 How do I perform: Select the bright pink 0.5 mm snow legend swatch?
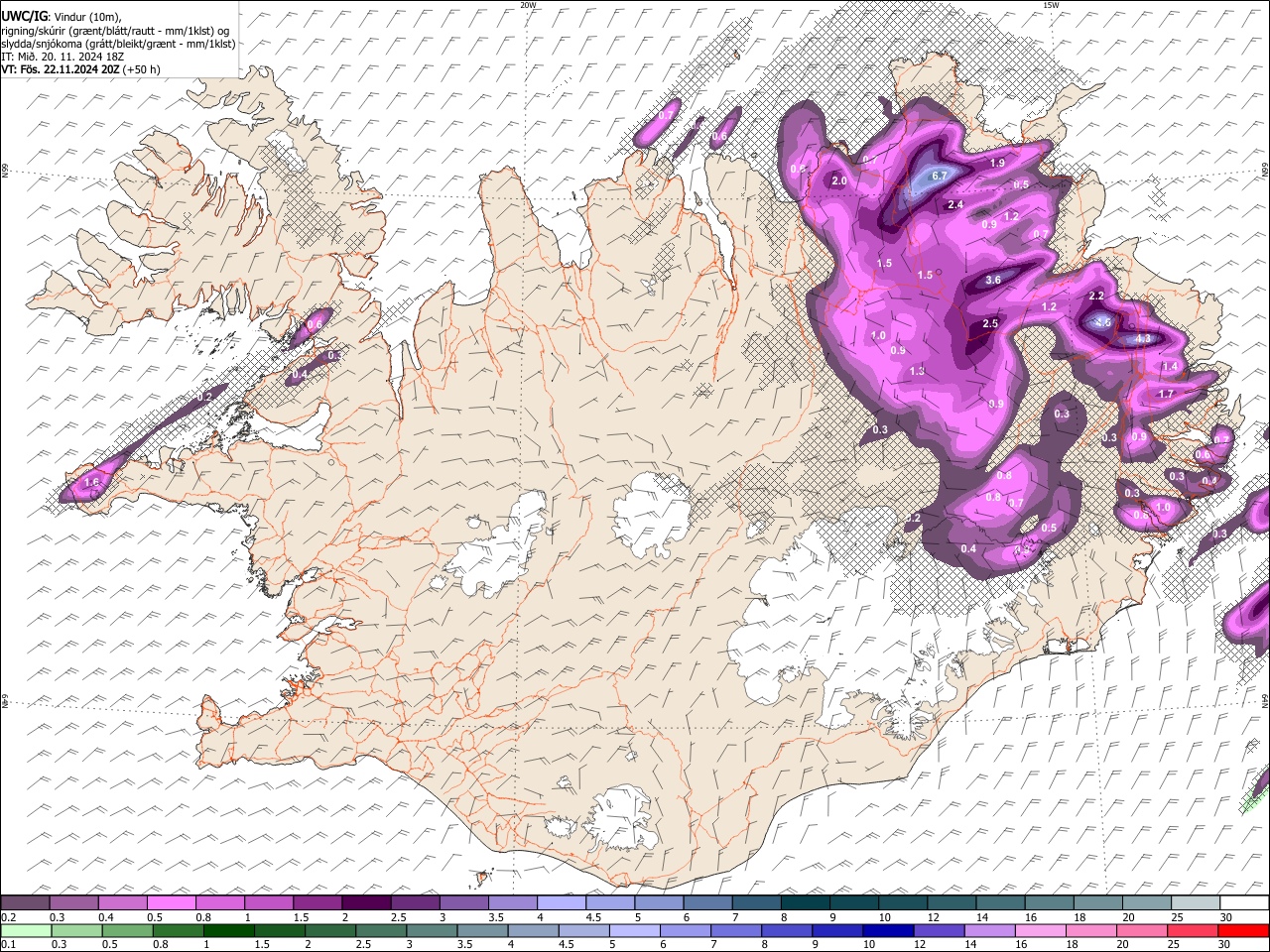(x=172, y=902)
